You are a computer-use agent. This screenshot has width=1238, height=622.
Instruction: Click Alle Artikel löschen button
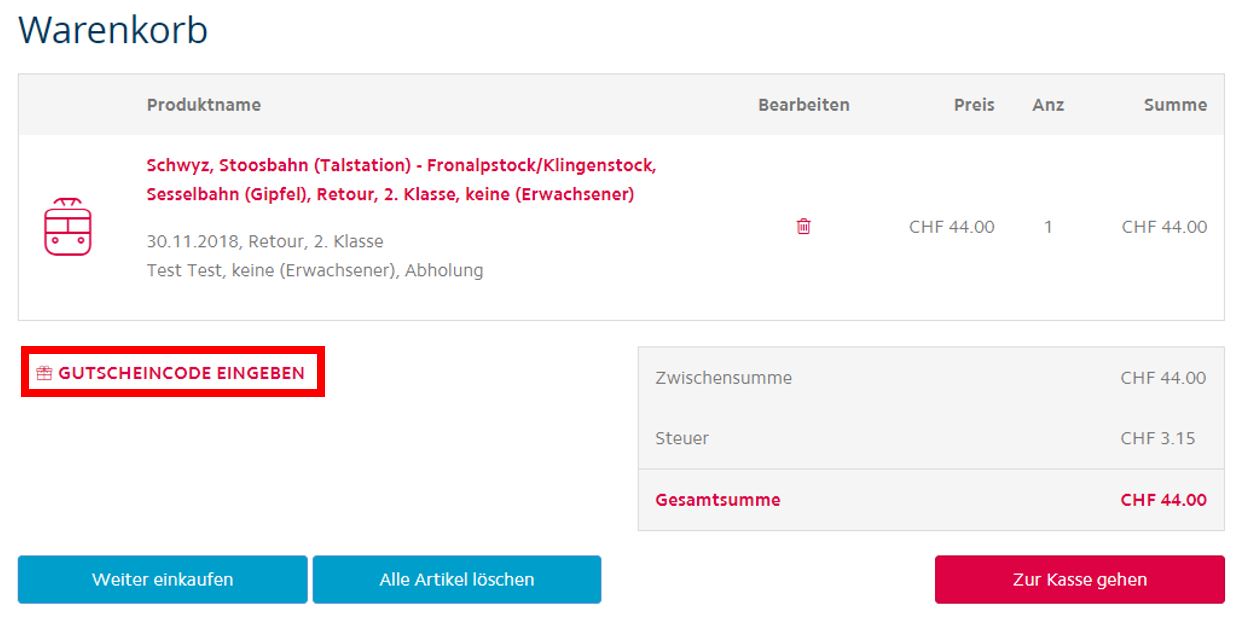tap(457, 579)
